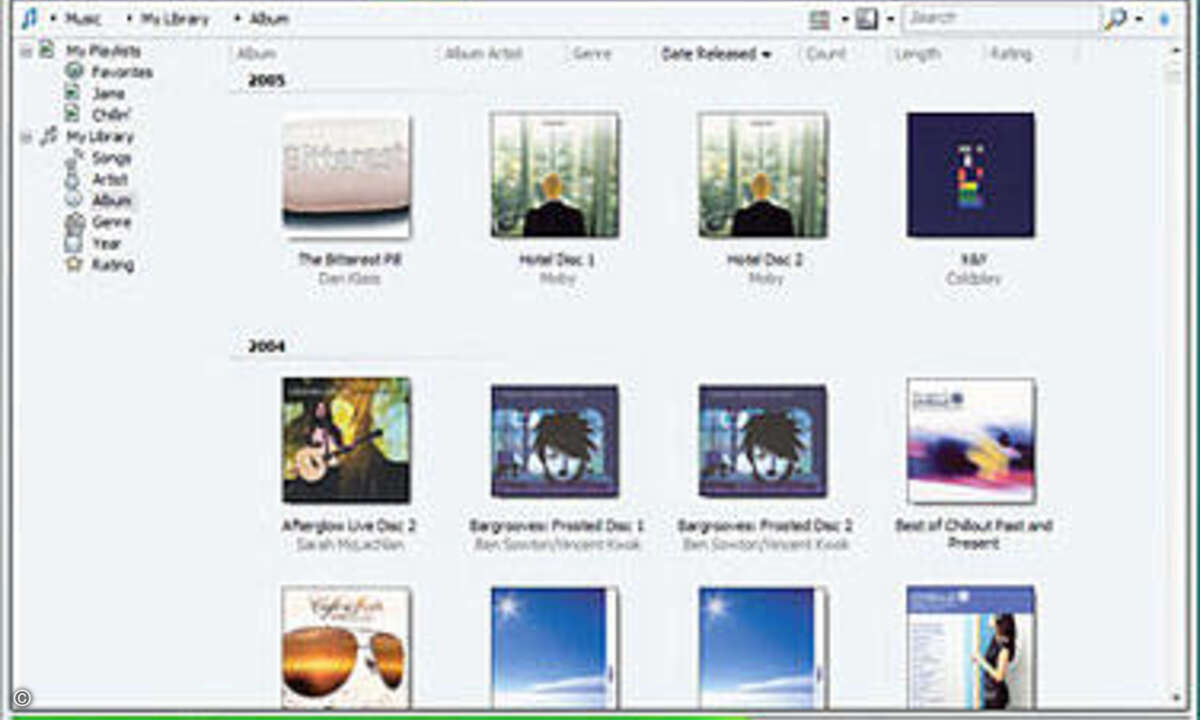Click the music note library icon
Image resolution: width=1200 pixels, height=720 pixels.
click(x=29, y=18)
